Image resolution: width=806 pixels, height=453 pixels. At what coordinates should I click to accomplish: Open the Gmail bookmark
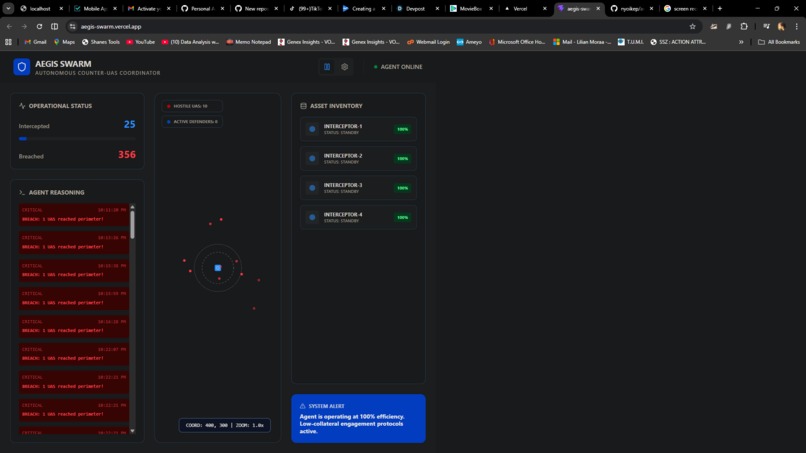point(35,42)
